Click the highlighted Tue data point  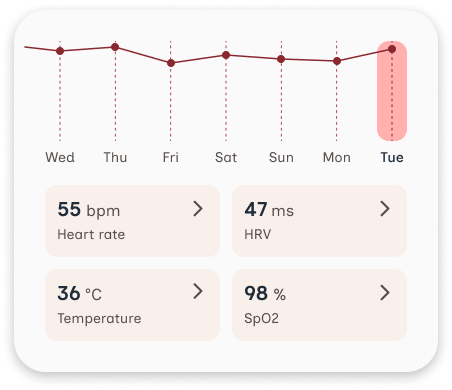coord(392,49)
